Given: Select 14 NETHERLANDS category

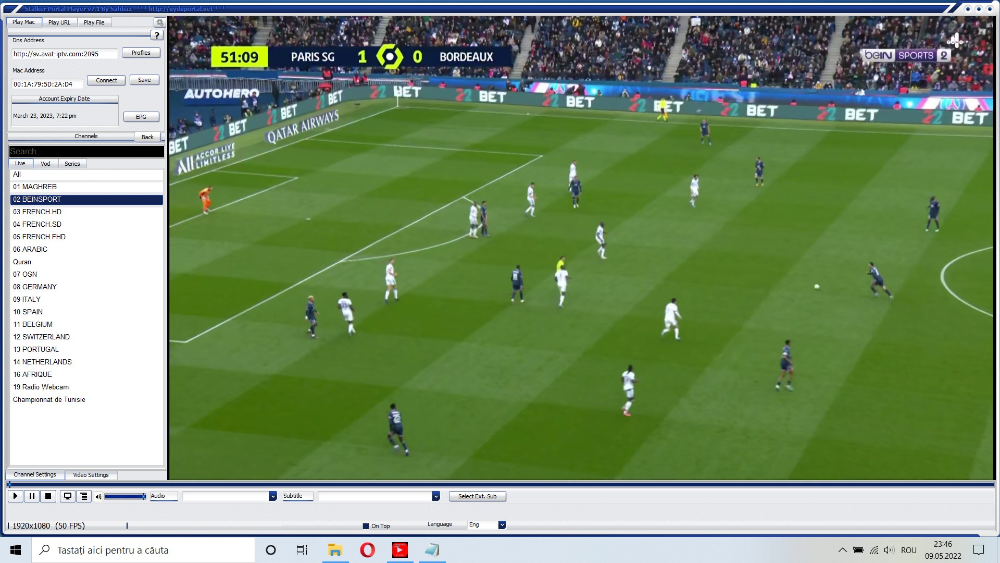Looking at the screenshot, I should coord(86,362).
